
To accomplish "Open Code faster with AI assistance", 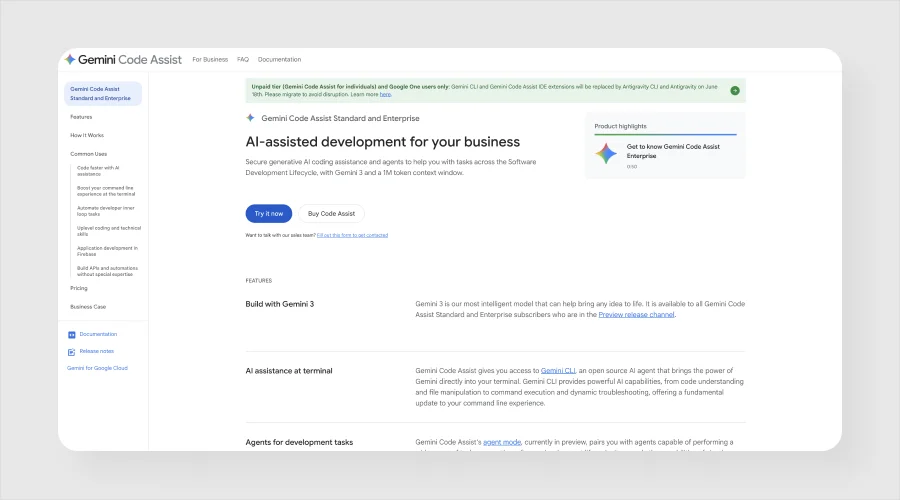I will 99,171.
